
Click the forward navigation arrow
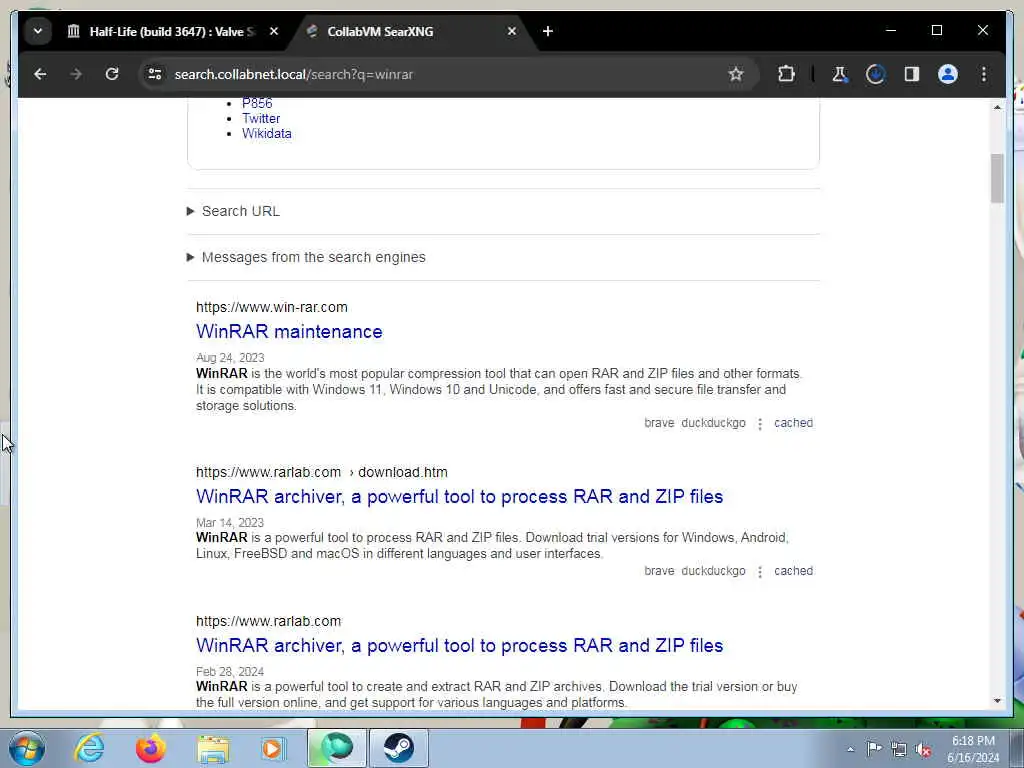pos(76,74)
